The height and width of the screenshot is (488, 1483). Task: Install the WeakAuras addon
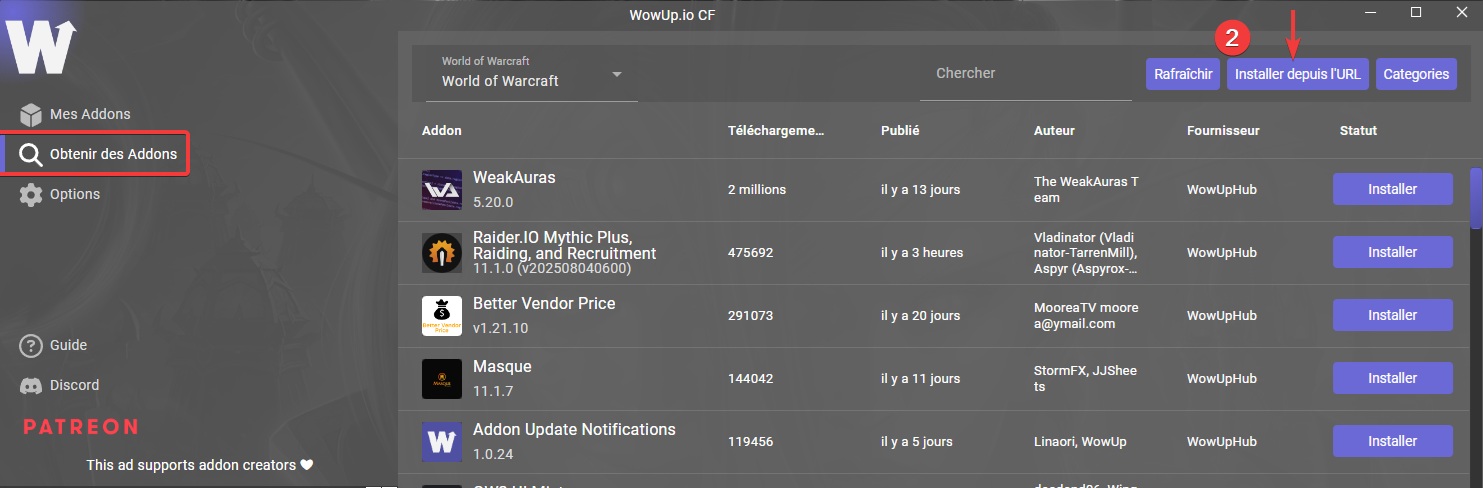(x=1392, y=189)
